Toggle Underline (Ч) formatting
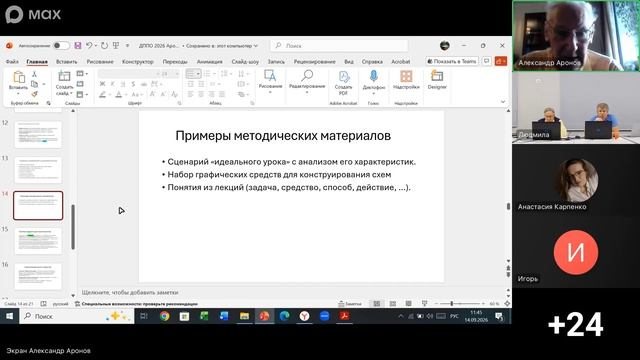Screen dimensions: 640x360 (123, 84)
